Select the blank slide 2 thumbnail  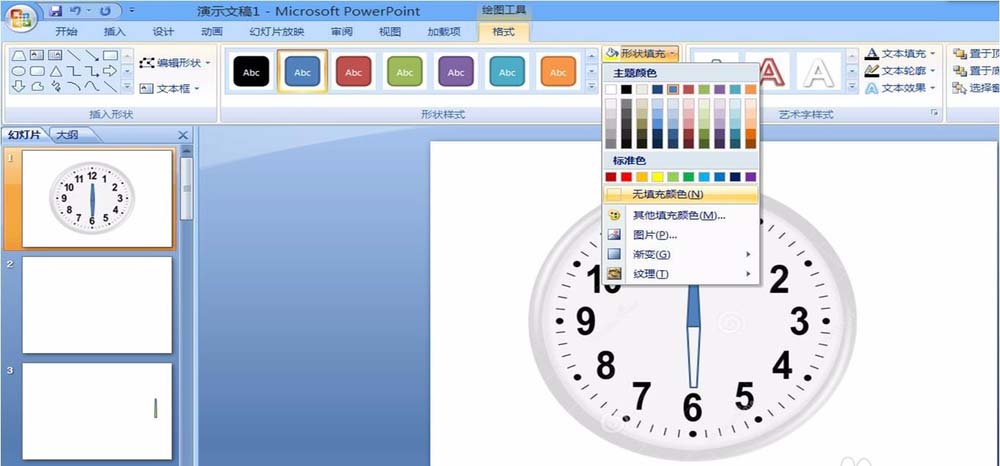click(x=97, y=305)
